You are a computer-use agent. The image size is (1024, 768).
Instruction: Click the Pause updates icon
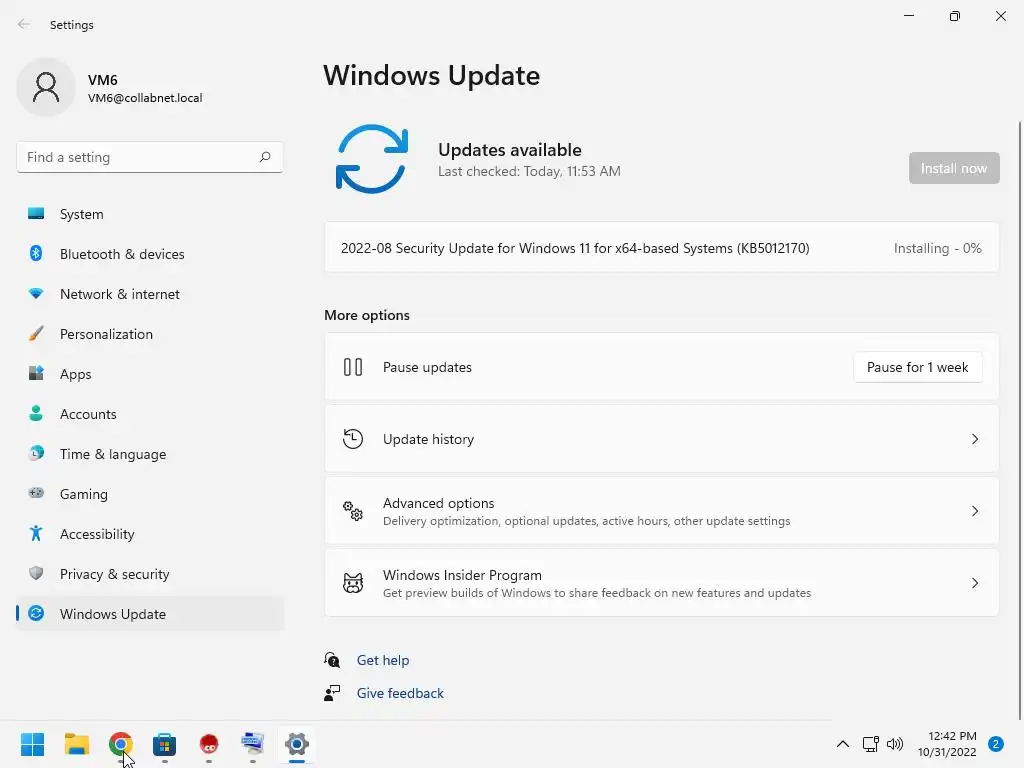click(353, 367)
